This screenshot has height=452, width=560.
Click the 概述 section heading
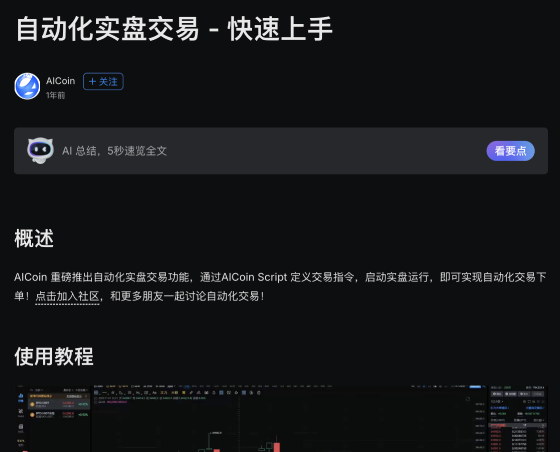34,238
